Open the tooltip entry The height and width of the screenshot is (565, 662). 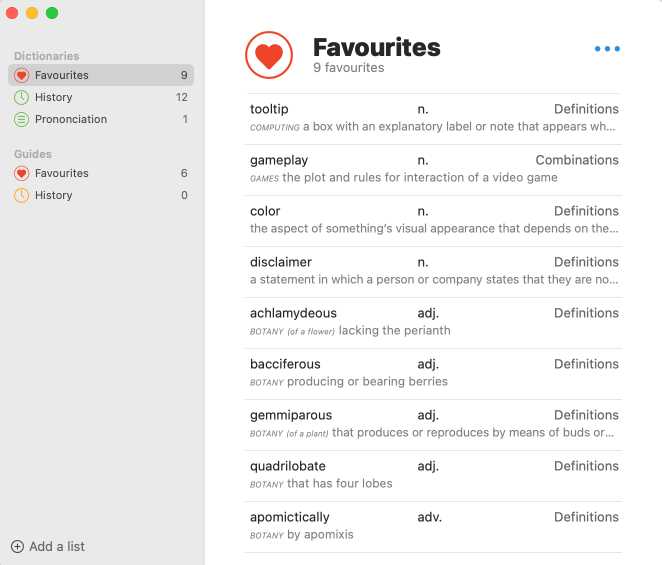coord(433,118)
